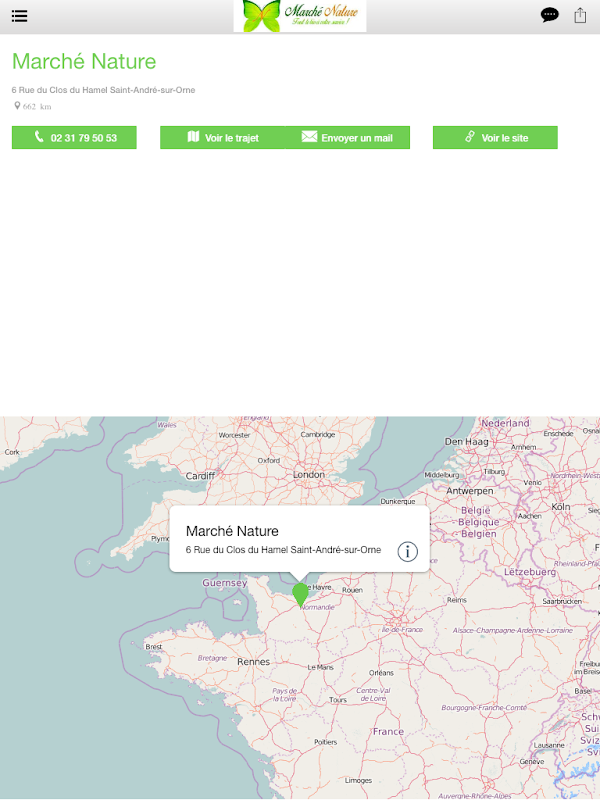Viewport: 600px width, 800px height.
Task: Click Rouen label on the map
Action: tap(352, 590)
